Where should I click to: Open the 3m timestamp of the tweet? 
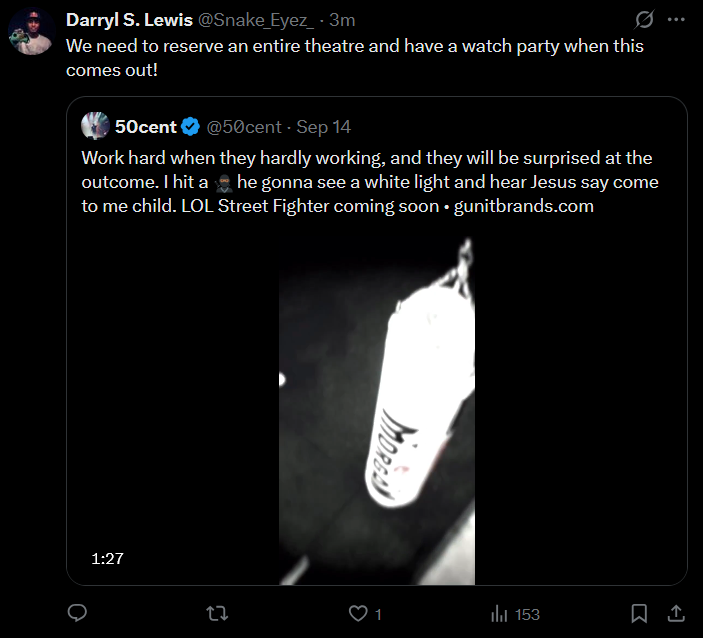(342, 21)
